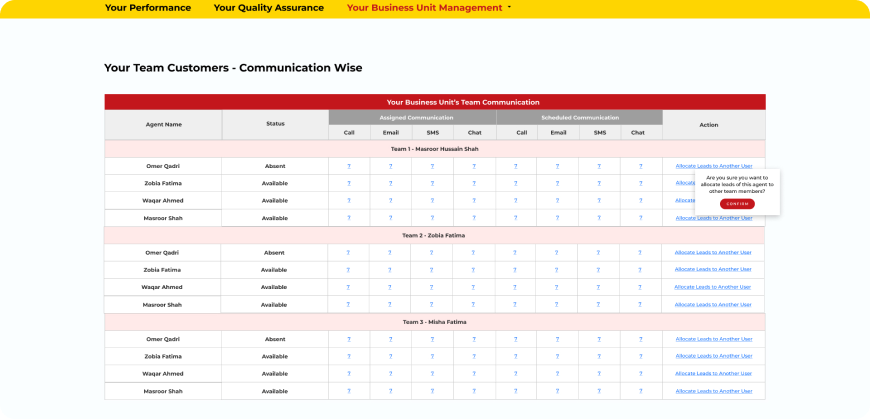This screenshot has height=419, width=870.
Task: Allocate leads for Masroor Shah in Team 1
Action: click(713, 218)
